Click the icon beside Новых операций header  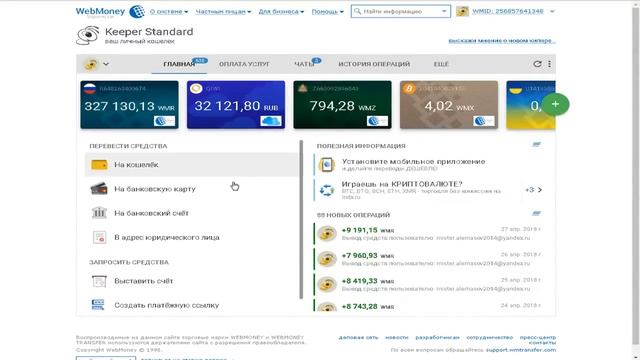[536, 213]
